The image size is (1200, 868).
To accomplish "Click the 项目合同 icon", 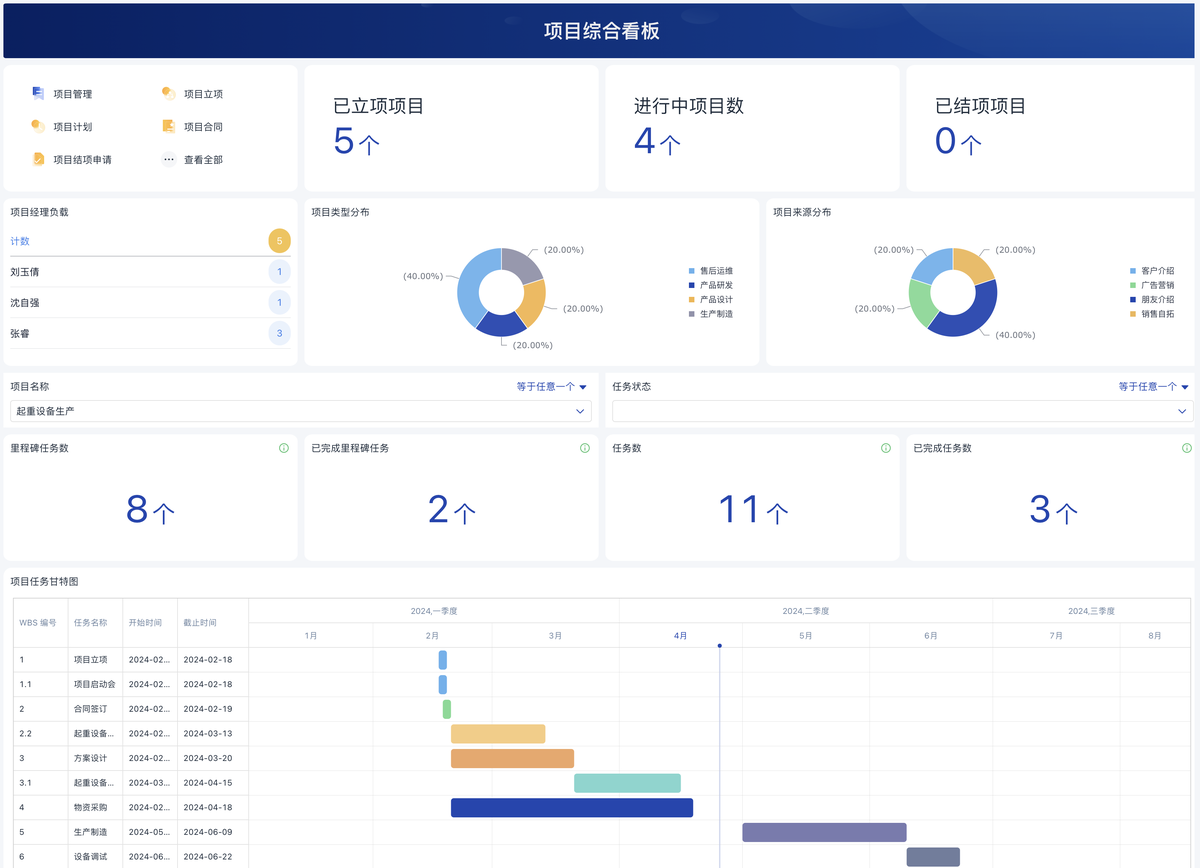I will 169,126.
